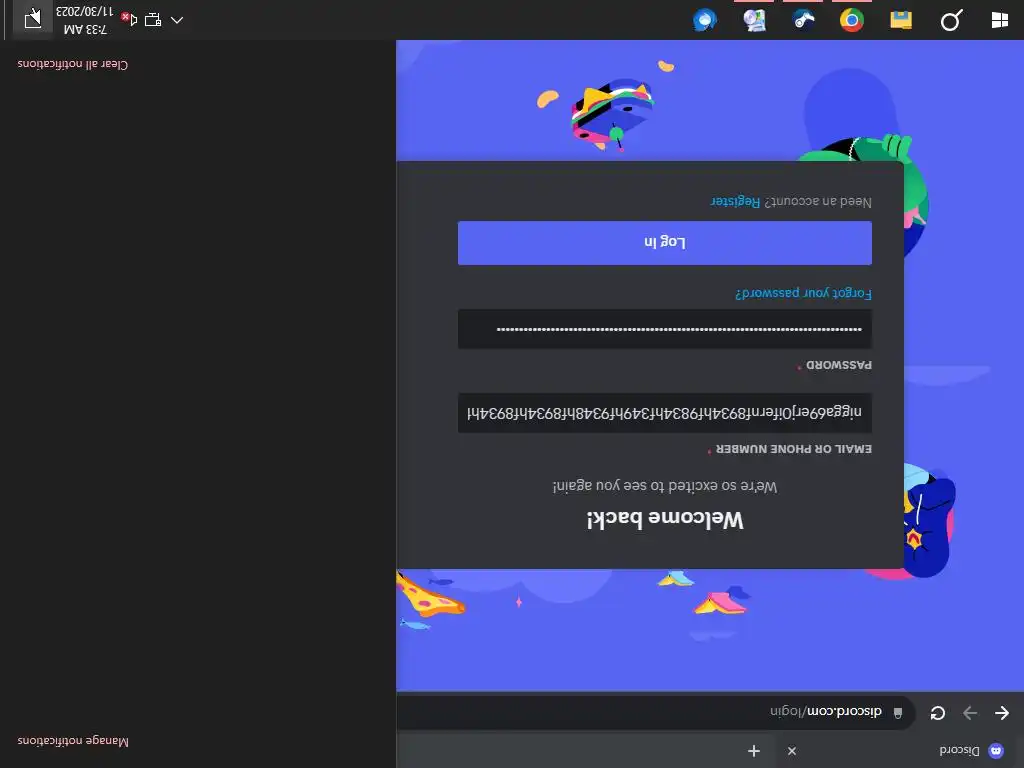The width and height of the screenshot is (1024, 768).
Task: Focus the Password input field
Action: pyautogui.click(x=664, y=329)
